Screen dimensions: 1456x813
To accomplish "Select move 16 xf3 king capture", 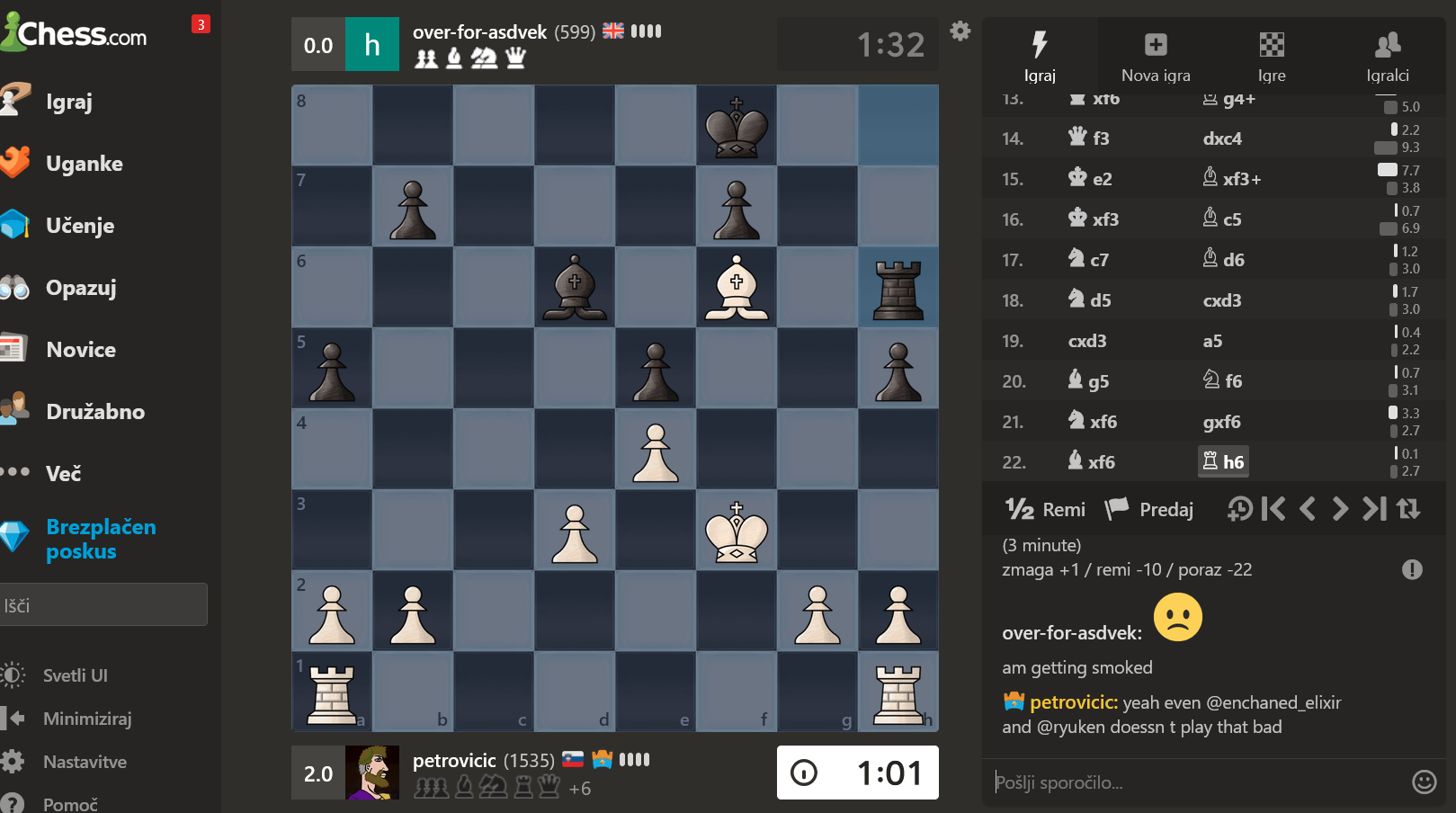I will click(x=1094, y=219).
